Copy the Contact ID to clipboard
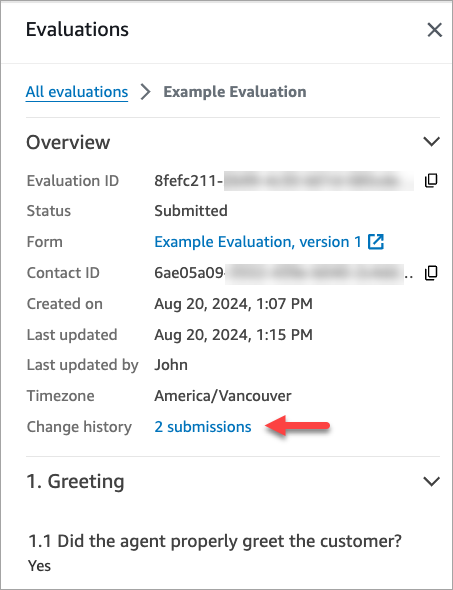Viewport: 453px width, 590px height. (x=431, y=273)
